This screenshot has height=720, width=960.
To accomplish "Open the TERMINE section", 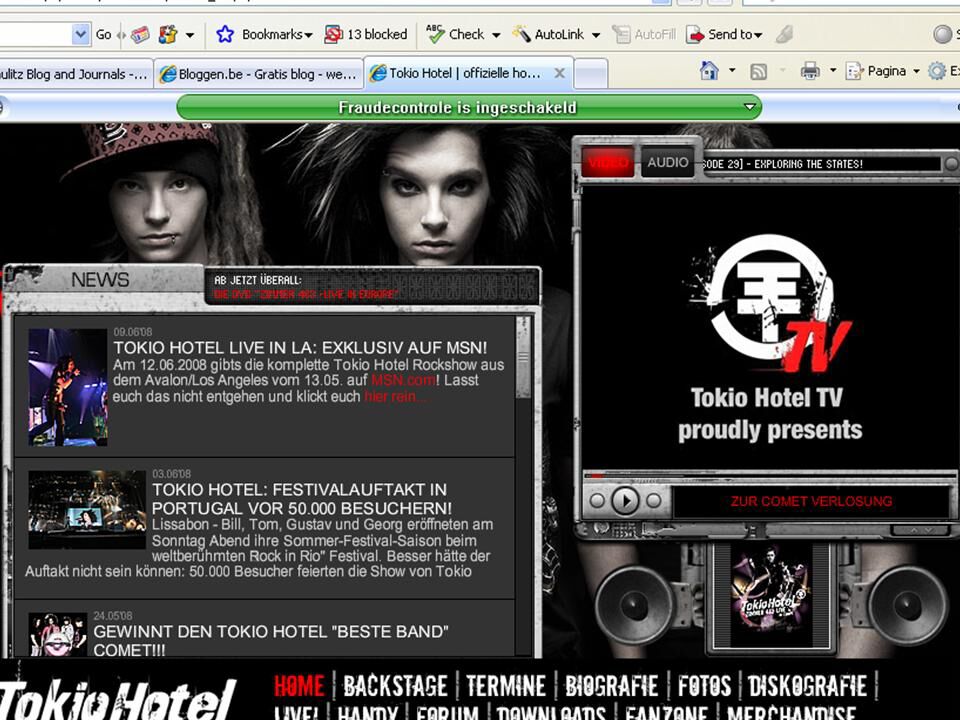I will click(506, 686).
